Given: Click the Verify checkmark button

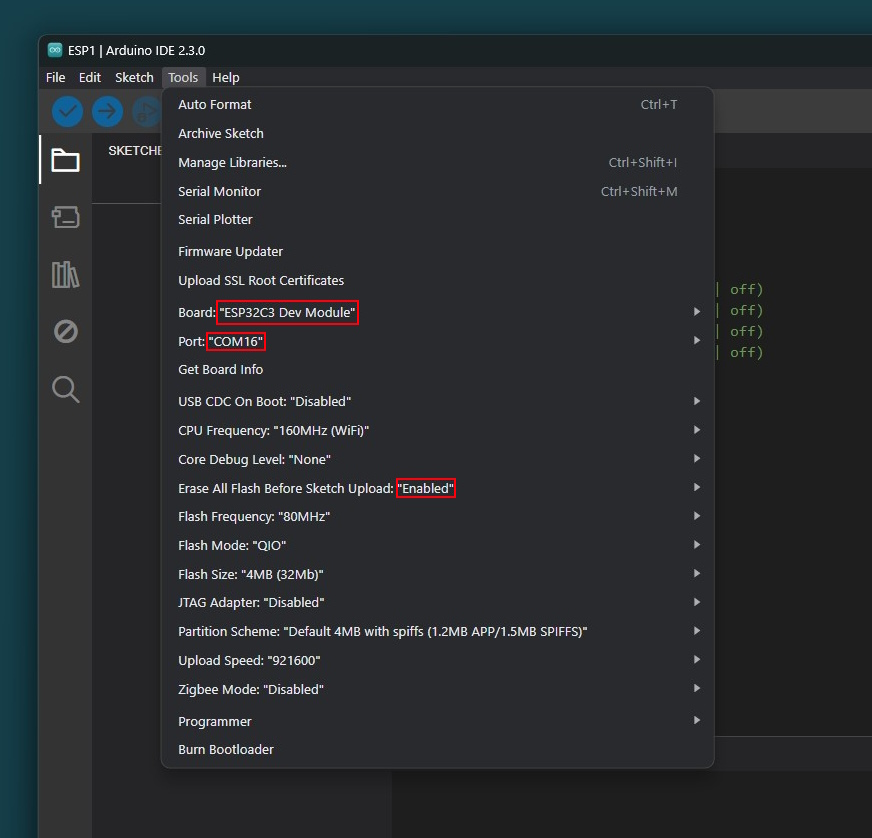Looking at the screenshot, I should click(67, 112).
